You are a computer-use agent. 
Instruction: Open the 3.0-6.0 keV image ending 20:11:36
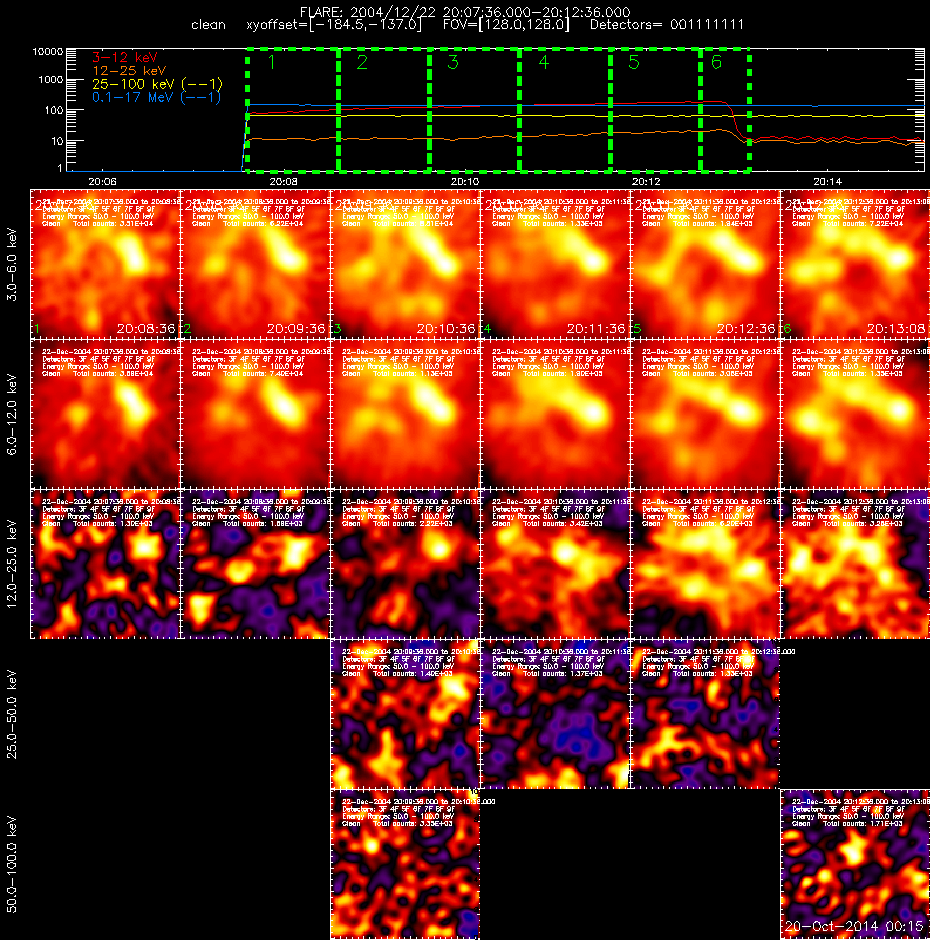click(x=555, y=264)
